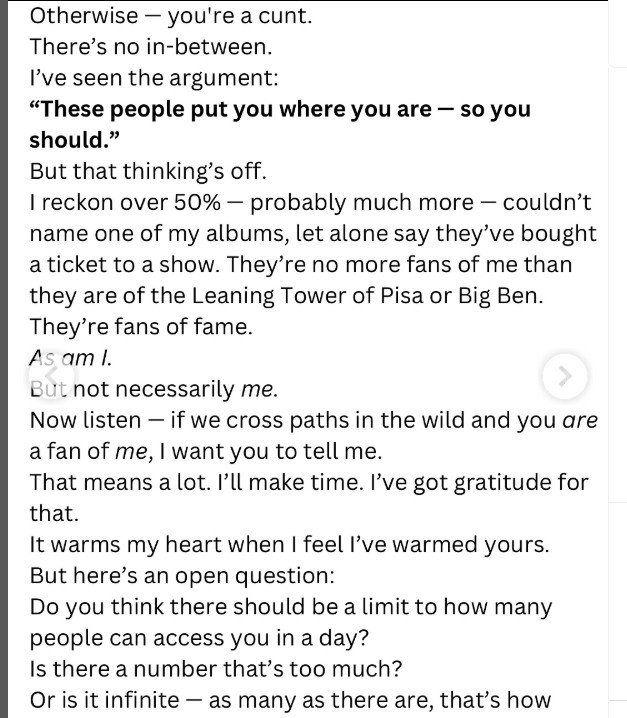This screenshot has width=627, height=718.
Task: Click the bold quote "These people put you where you are"
Action: [x=230, y=109]
